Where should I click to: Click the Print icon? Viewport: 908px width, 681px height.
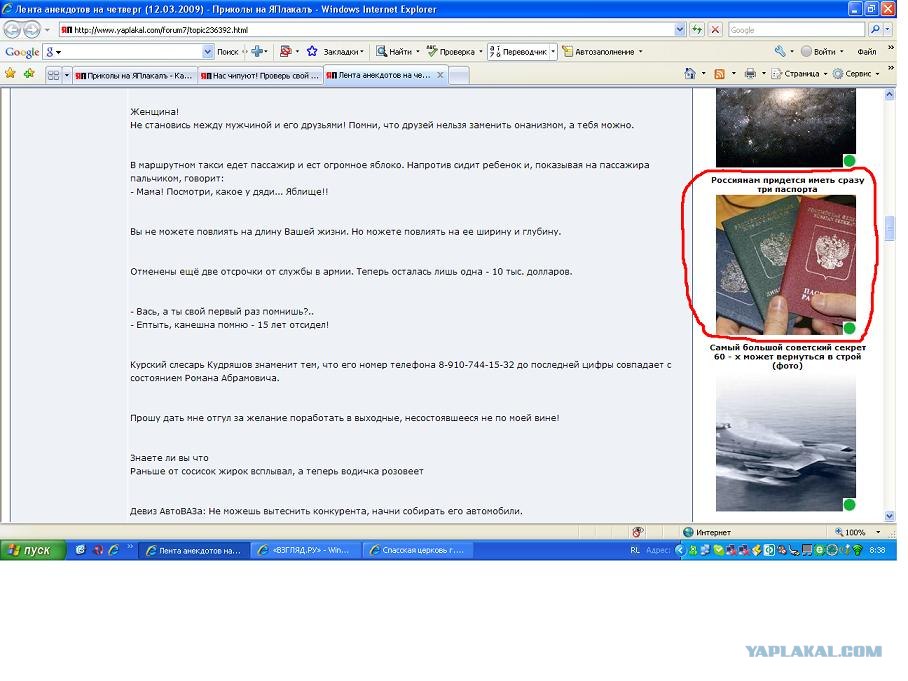tap(750, 74)
